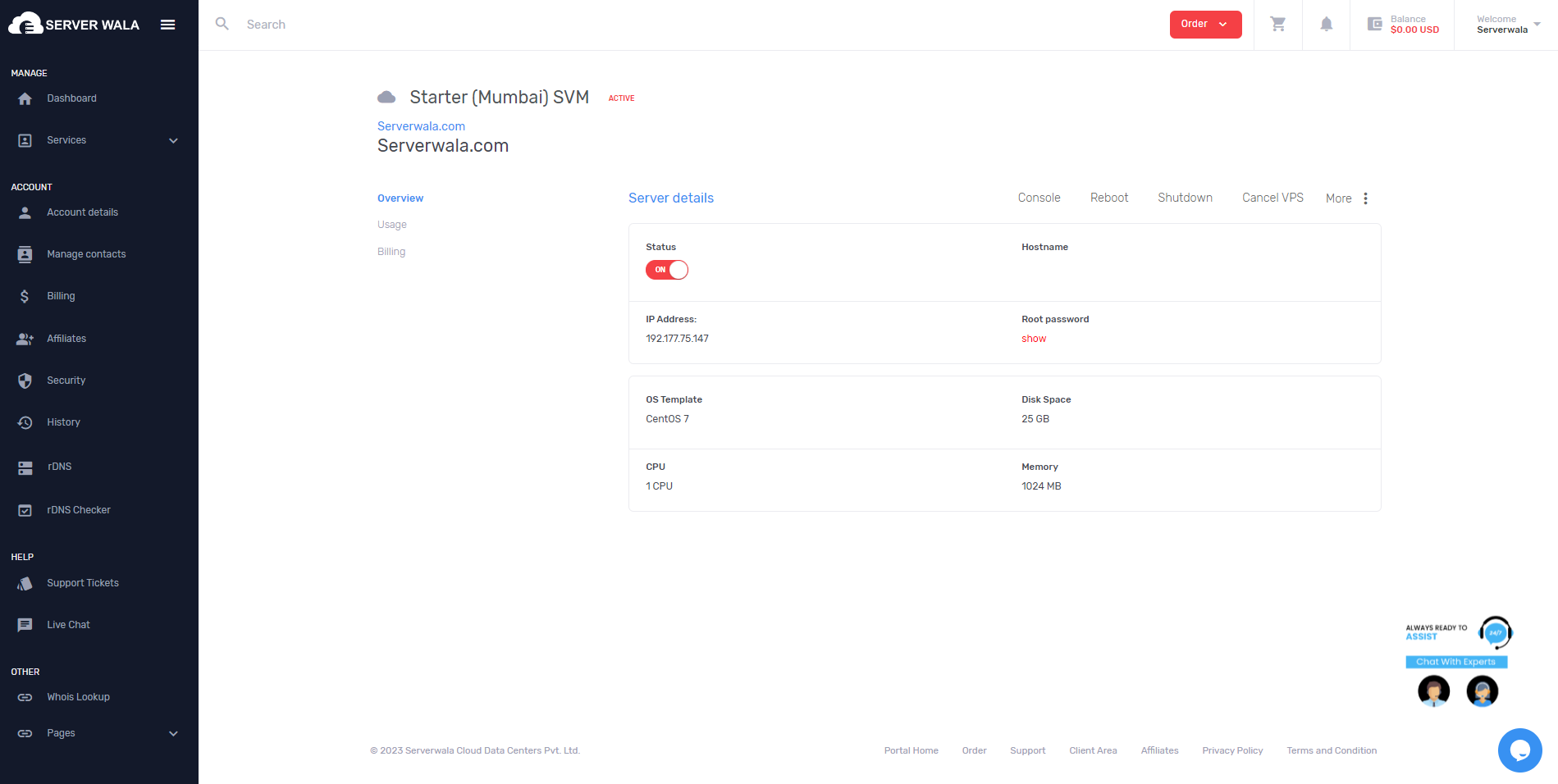Open the round chat bubble widget
The image size is (1558, 784).
(1519, 750)
